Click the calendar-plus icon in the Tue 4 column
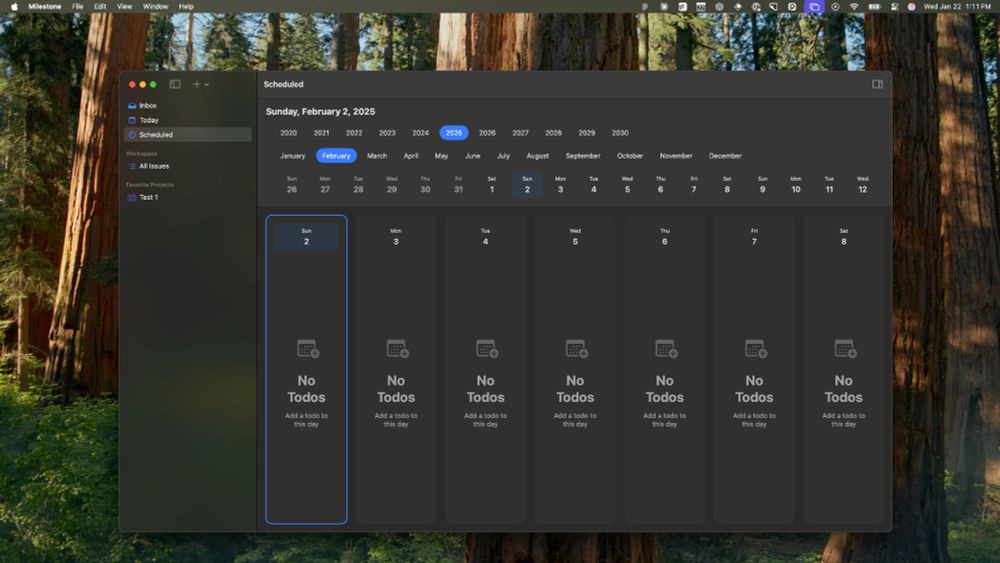 (x=487, y=349)
